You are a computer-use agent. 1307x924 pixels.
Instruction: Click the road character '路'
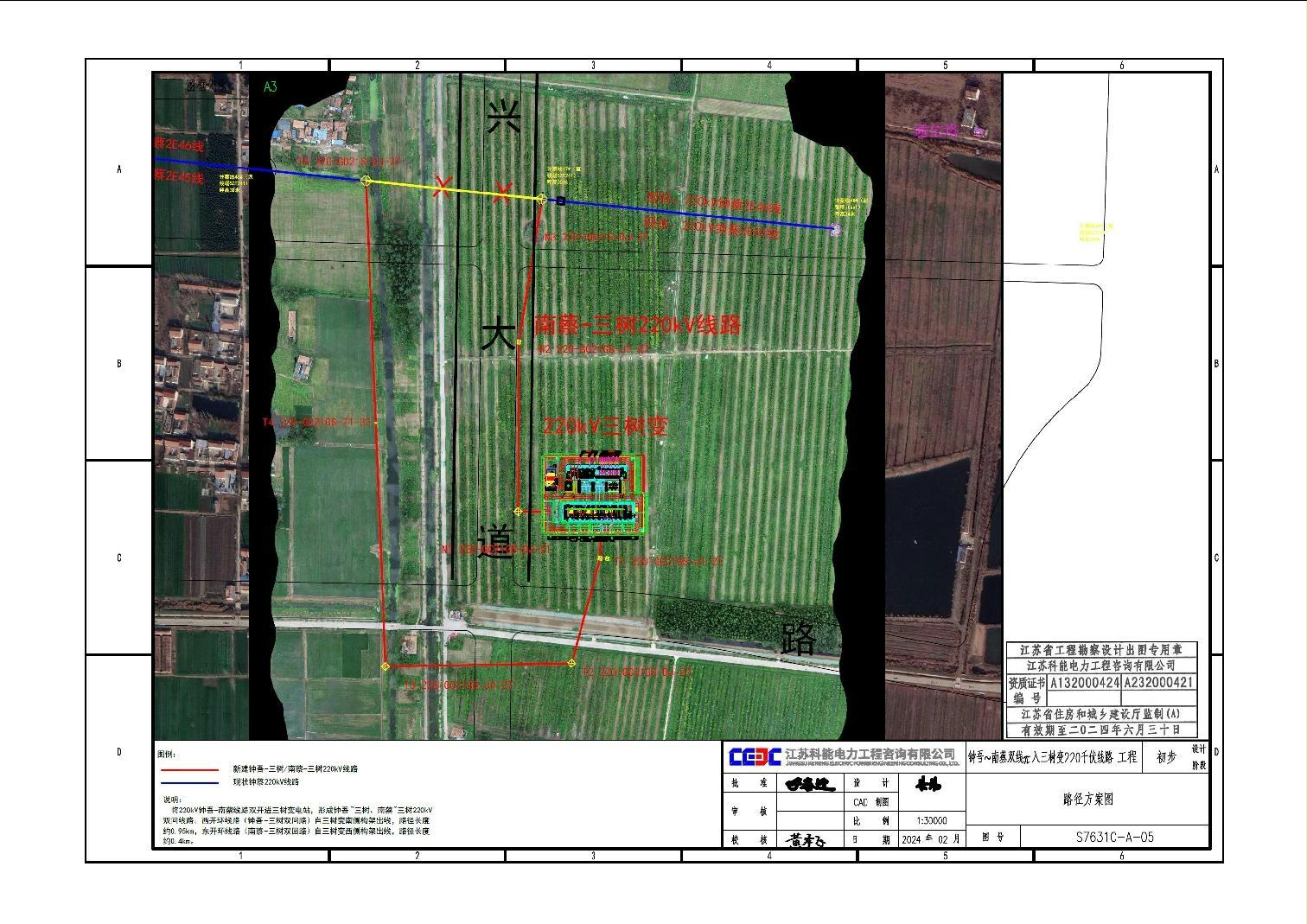click(798, 637)
